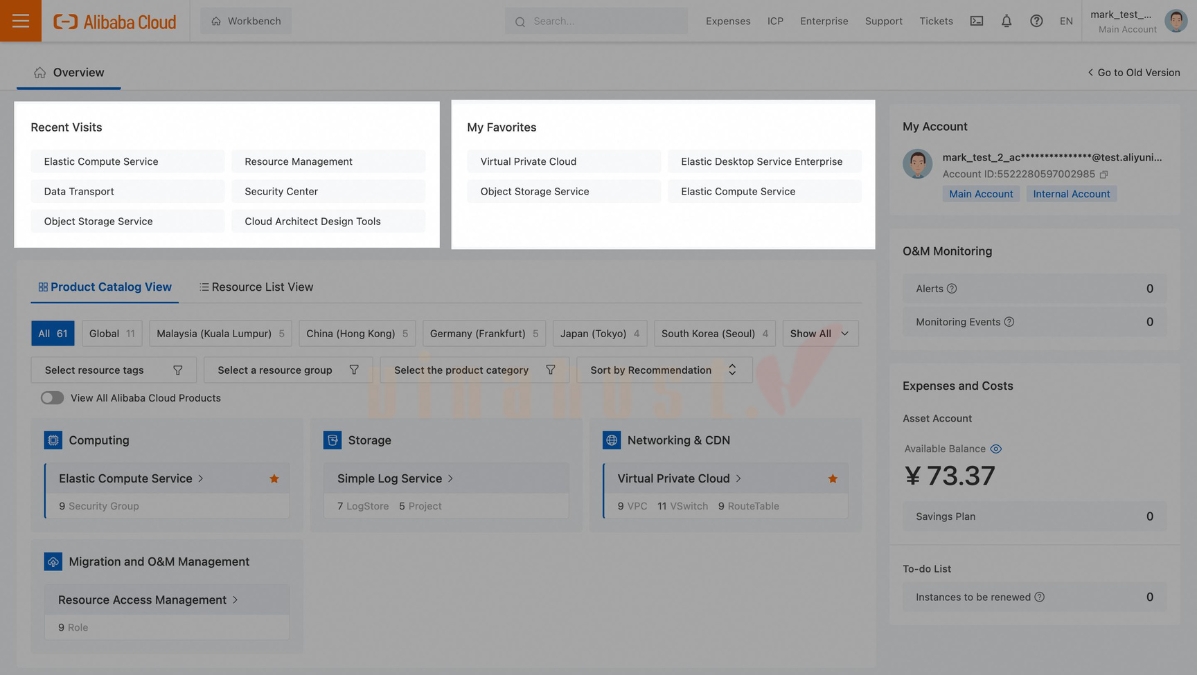Expand the Show All regions dropdown
The image size is (1200, 675).
point(820,334)
